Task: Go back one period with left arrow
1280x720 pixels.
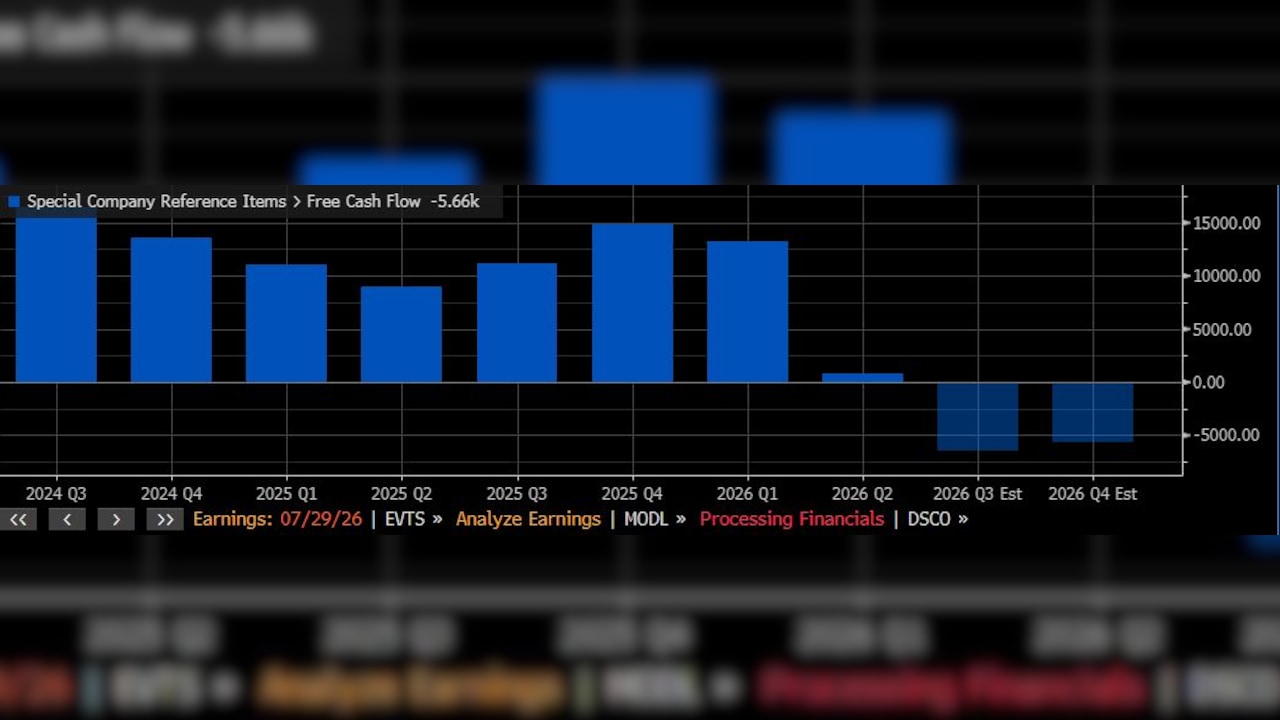Action: tap(67, 519)
